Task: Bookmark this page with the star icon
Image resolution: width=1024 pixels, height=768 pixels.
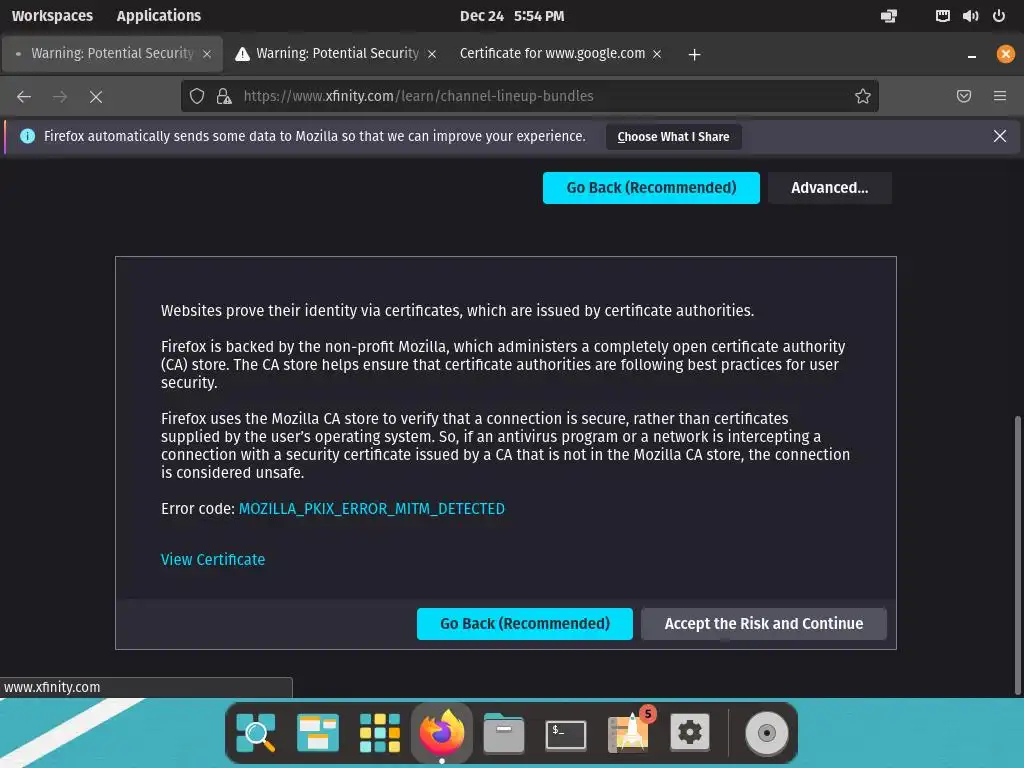Action: [x=863, y=97]
